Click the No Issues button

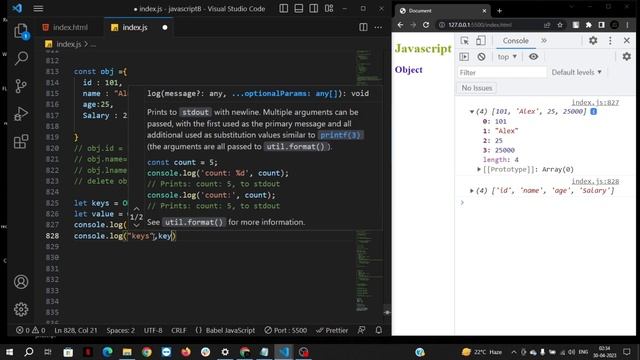[x=476, y=88]
